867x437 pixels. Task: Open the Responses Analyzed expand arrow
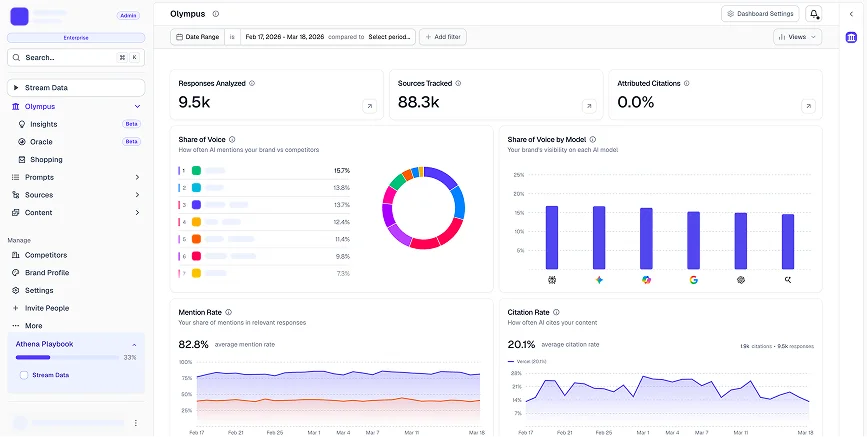click(x=369, y=106)
